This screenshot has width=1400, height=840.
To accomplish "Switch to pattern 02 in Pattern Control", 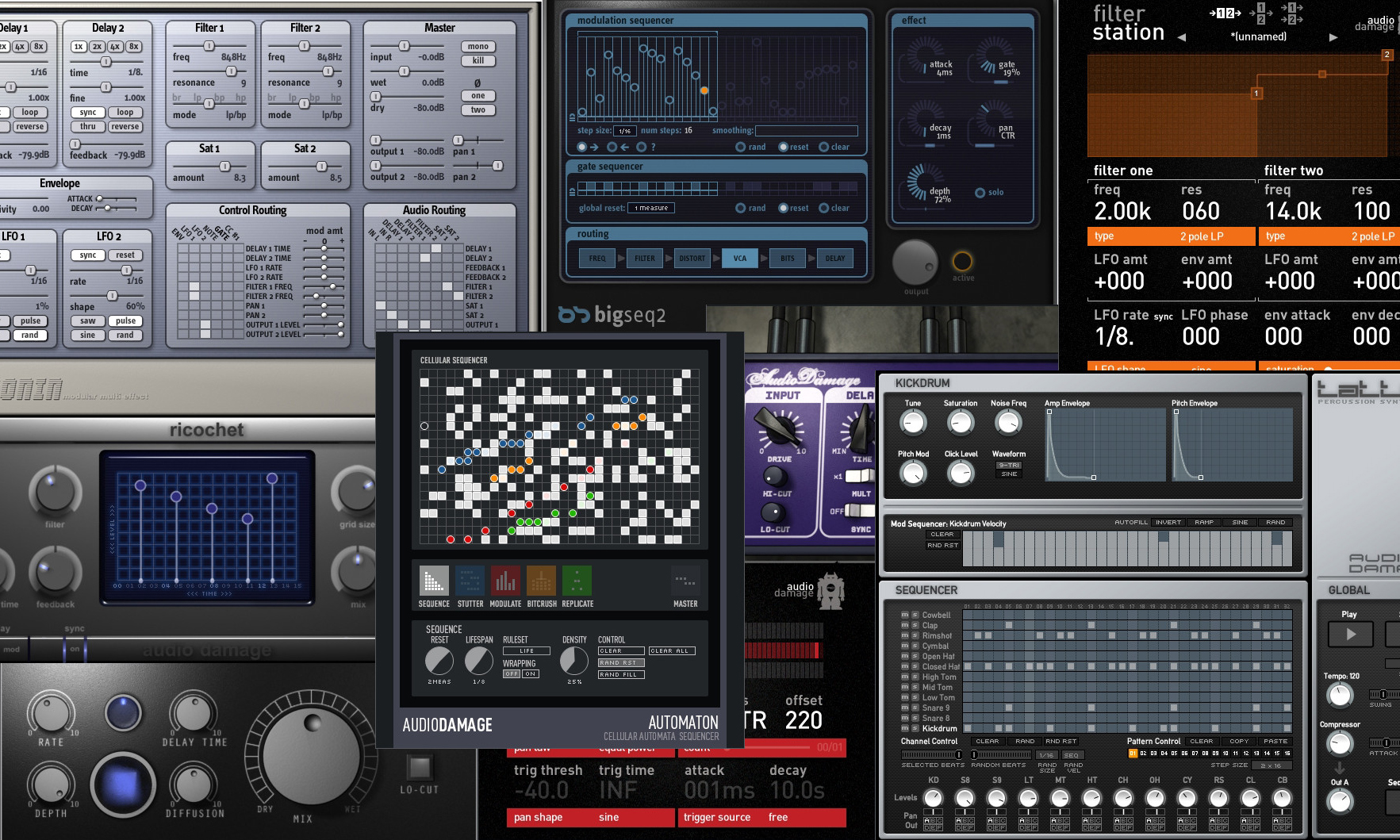I will [1143, 754].
